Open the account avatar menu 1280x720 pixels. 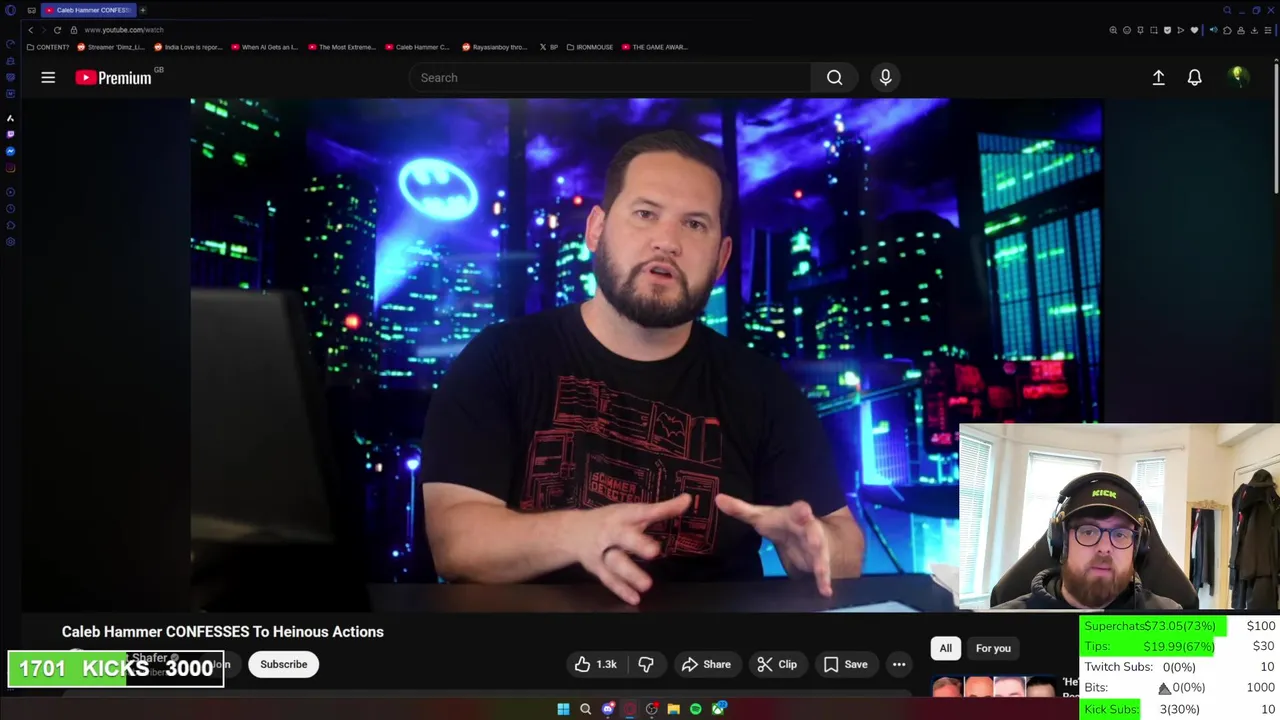[1238, 77]
